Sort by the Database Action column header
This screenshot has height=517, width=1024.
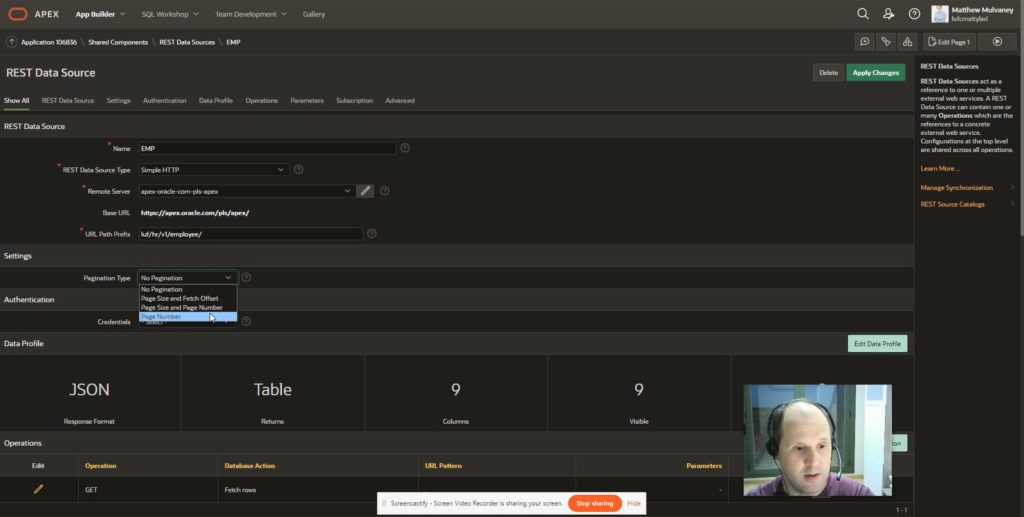(249, 465)
